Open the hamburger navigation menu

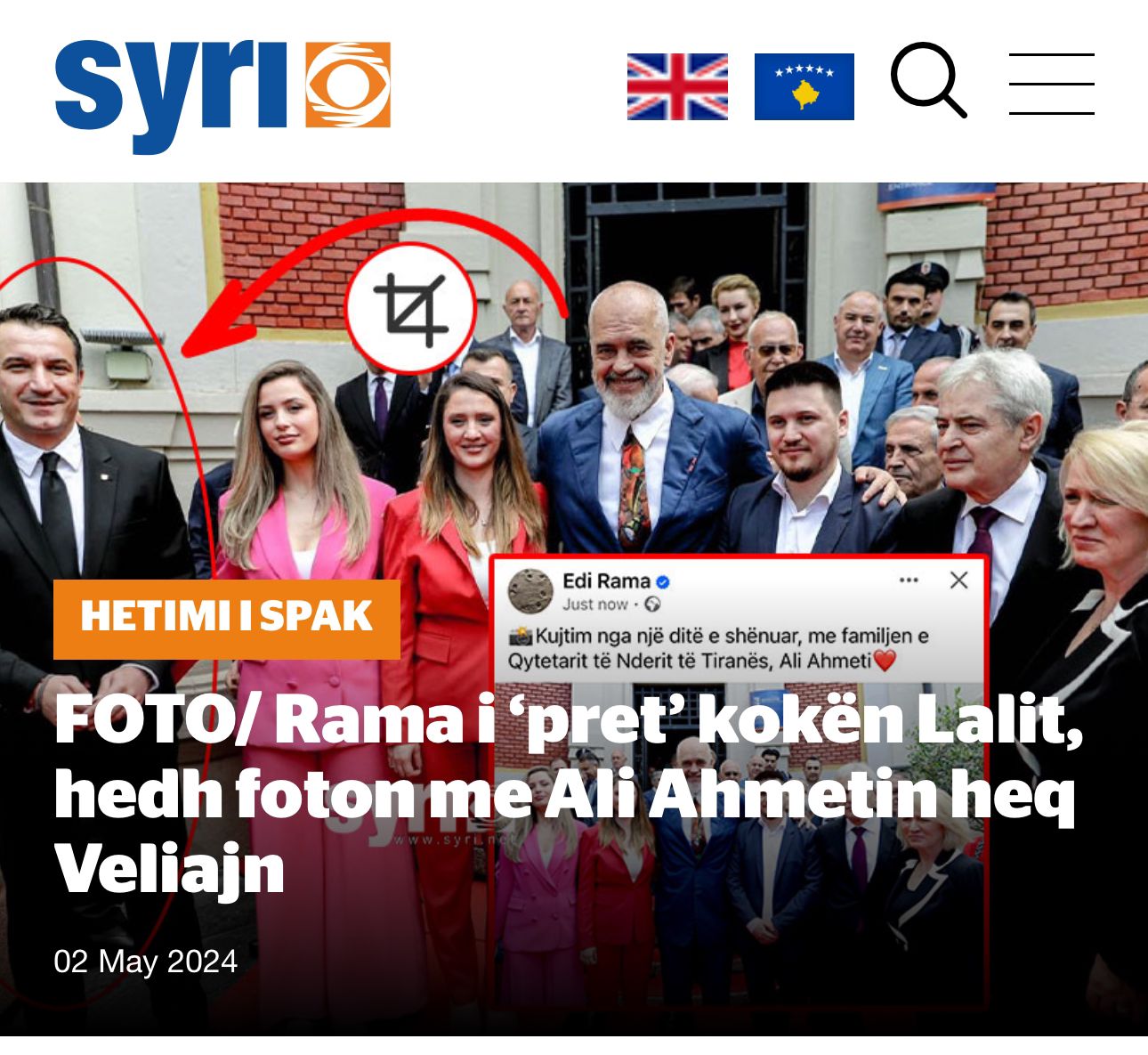point(1051,84)
